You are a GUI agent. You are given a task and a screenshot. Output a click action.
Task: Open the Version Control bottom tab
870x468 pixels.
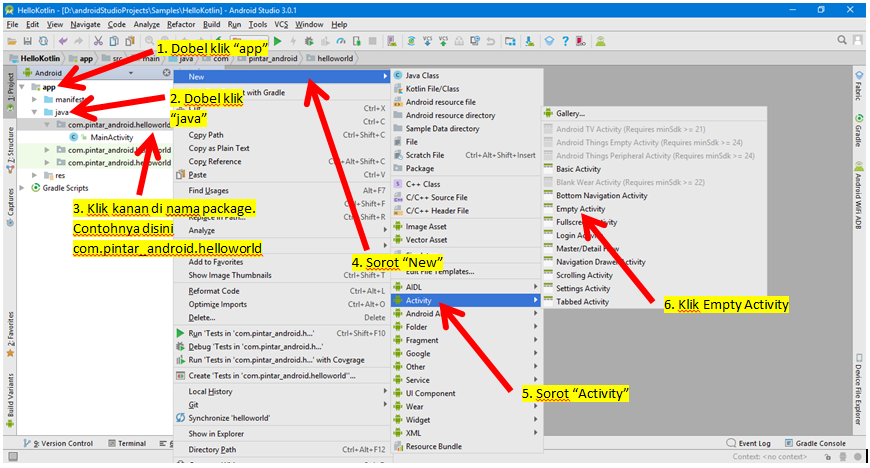point(58,443)
